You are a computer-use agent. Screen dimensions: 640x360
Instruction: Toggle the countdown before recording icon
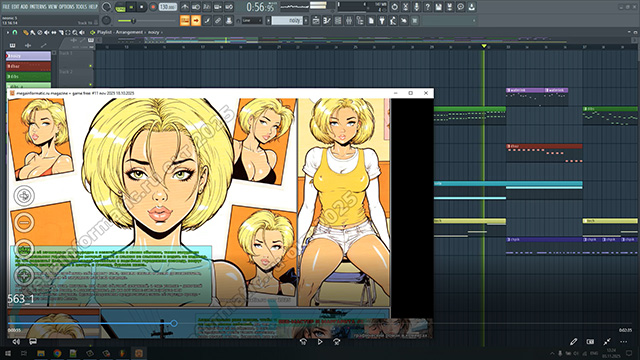click(207, 7)
